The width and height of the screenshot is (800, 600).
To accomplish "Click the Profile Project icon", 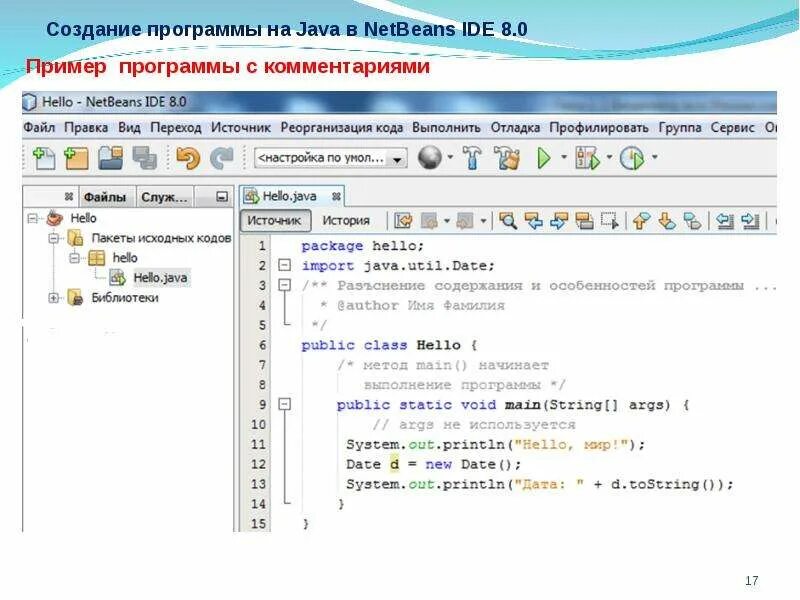I will 632,158.
